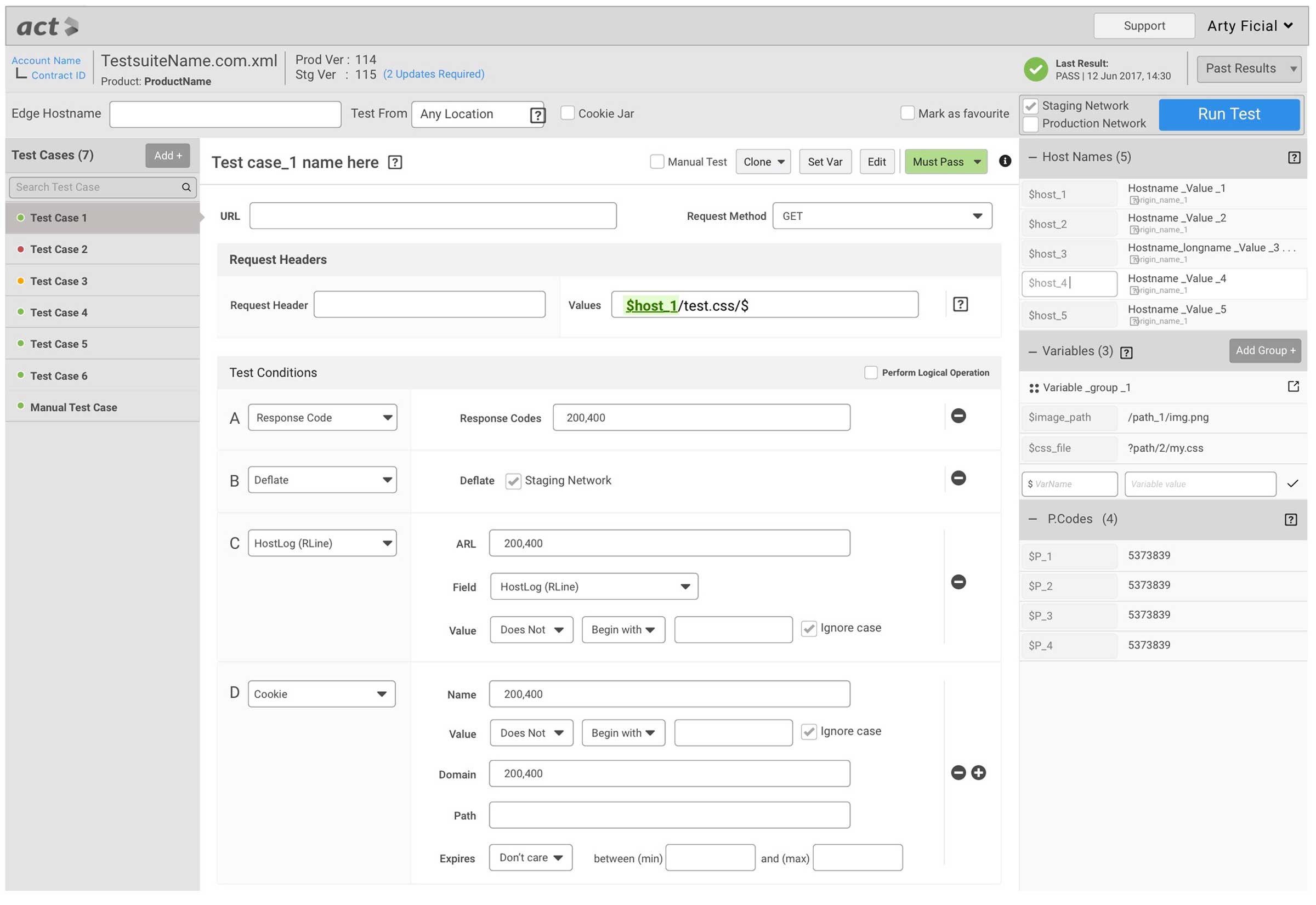Click into the Edge Hostname field
1316x905 pixels.
[225, 114]
